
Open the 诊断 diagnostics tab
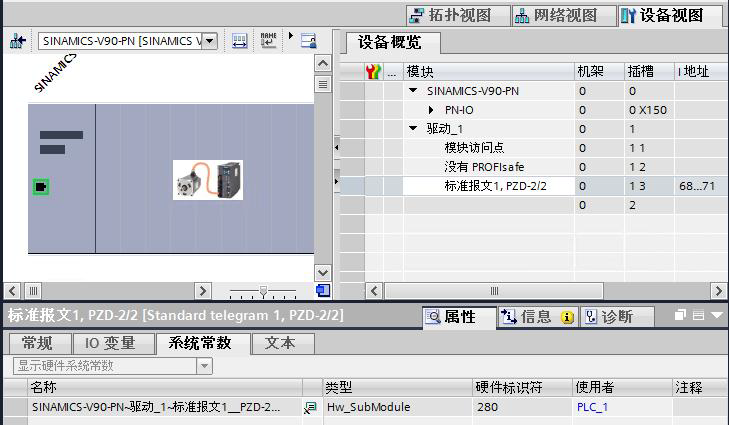(x=616, y=317)
